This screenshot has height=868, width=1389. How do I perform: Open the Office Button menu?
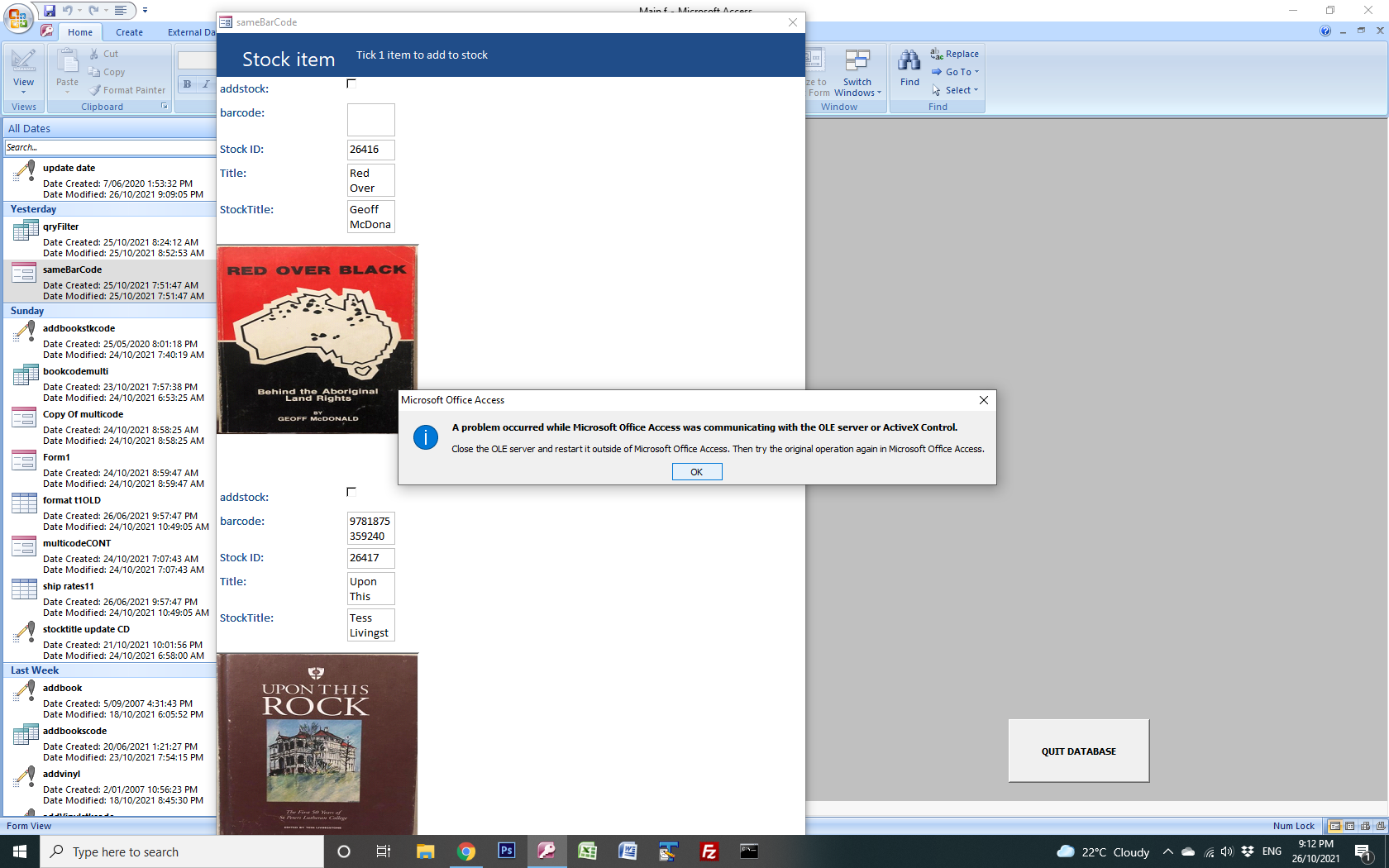[x=18, y=18]
